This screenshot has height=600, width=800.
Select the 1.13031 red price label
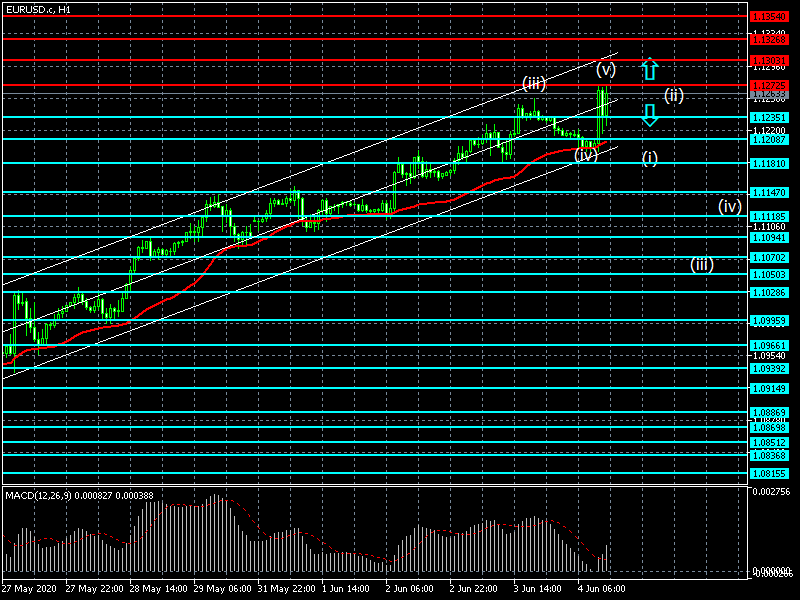tap(769, 61)
